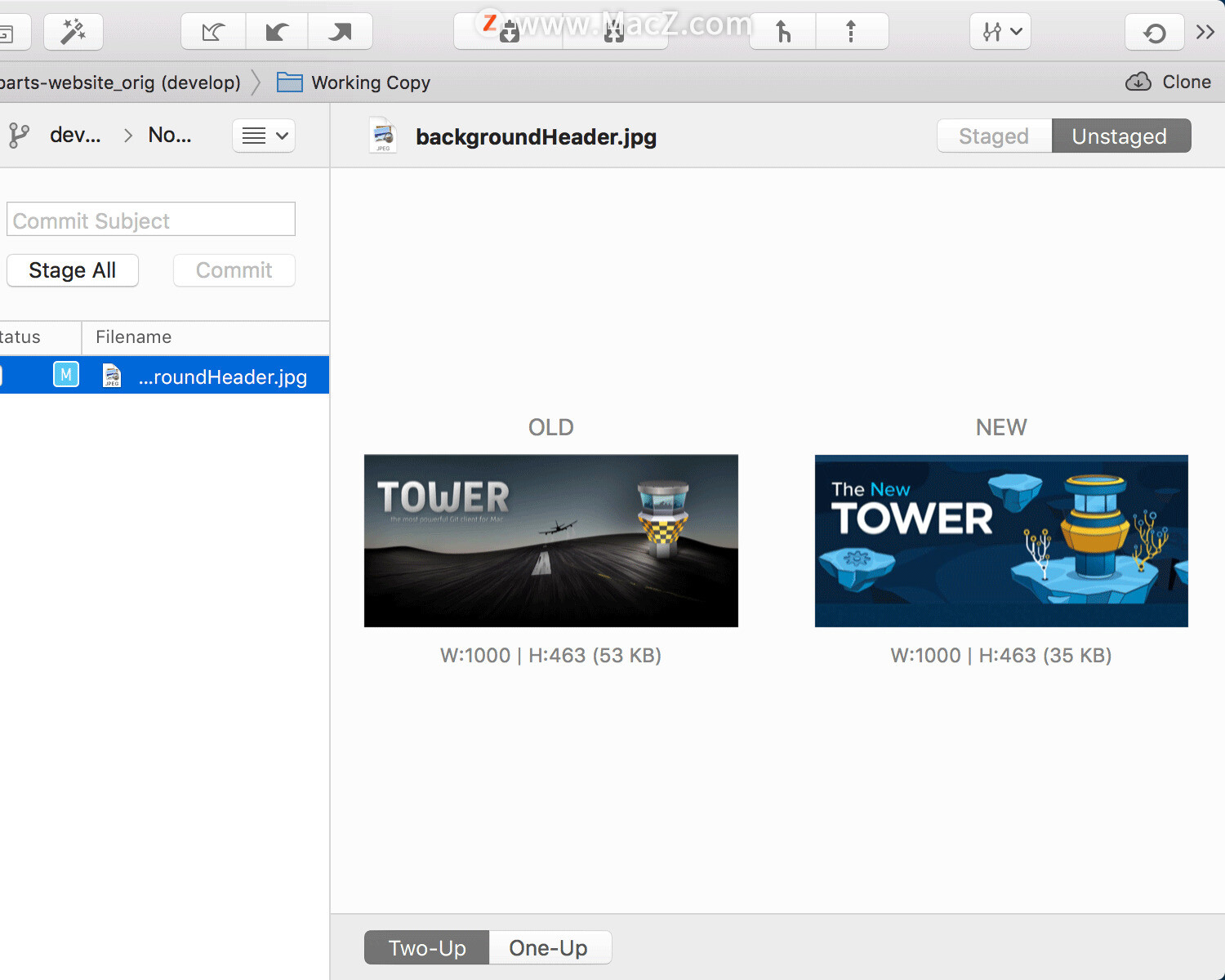
Task: Click the Working Copy breadcrumb text
Action: coord(371,82)
